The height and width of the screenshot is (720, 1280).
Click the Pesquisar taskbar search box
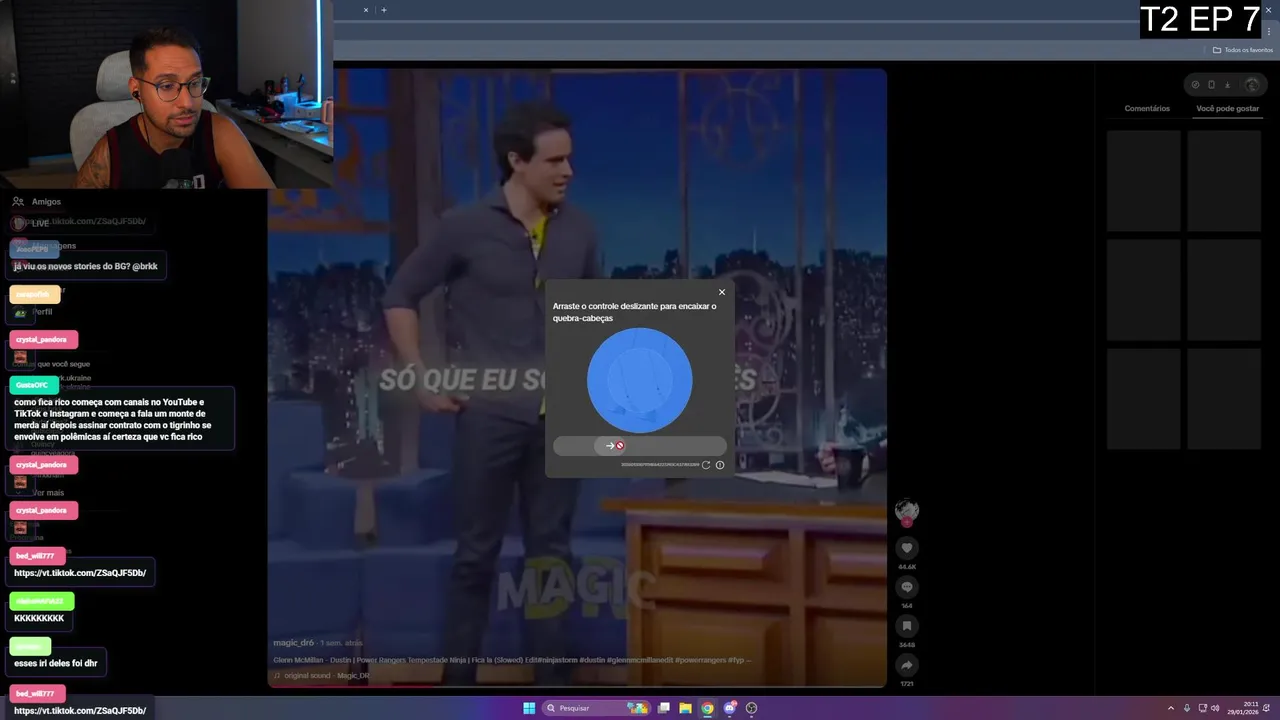tap(597, 708)
